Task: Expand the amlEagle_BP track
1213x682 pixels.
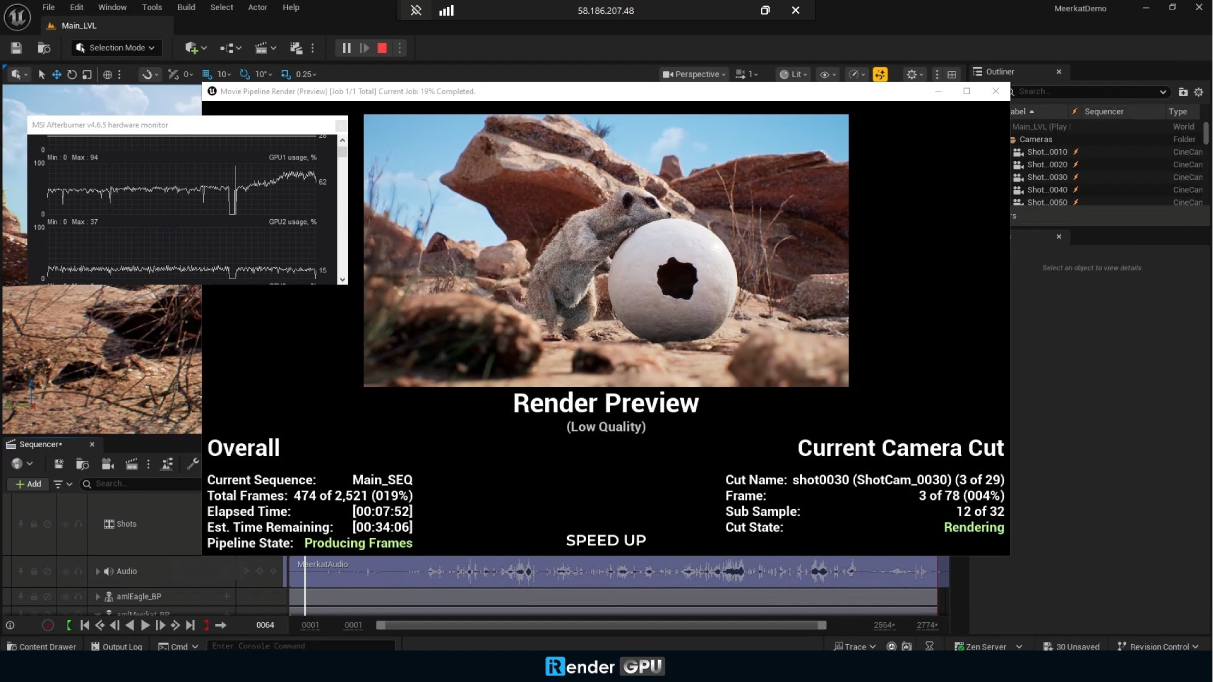Action: [x=98, y=596]
